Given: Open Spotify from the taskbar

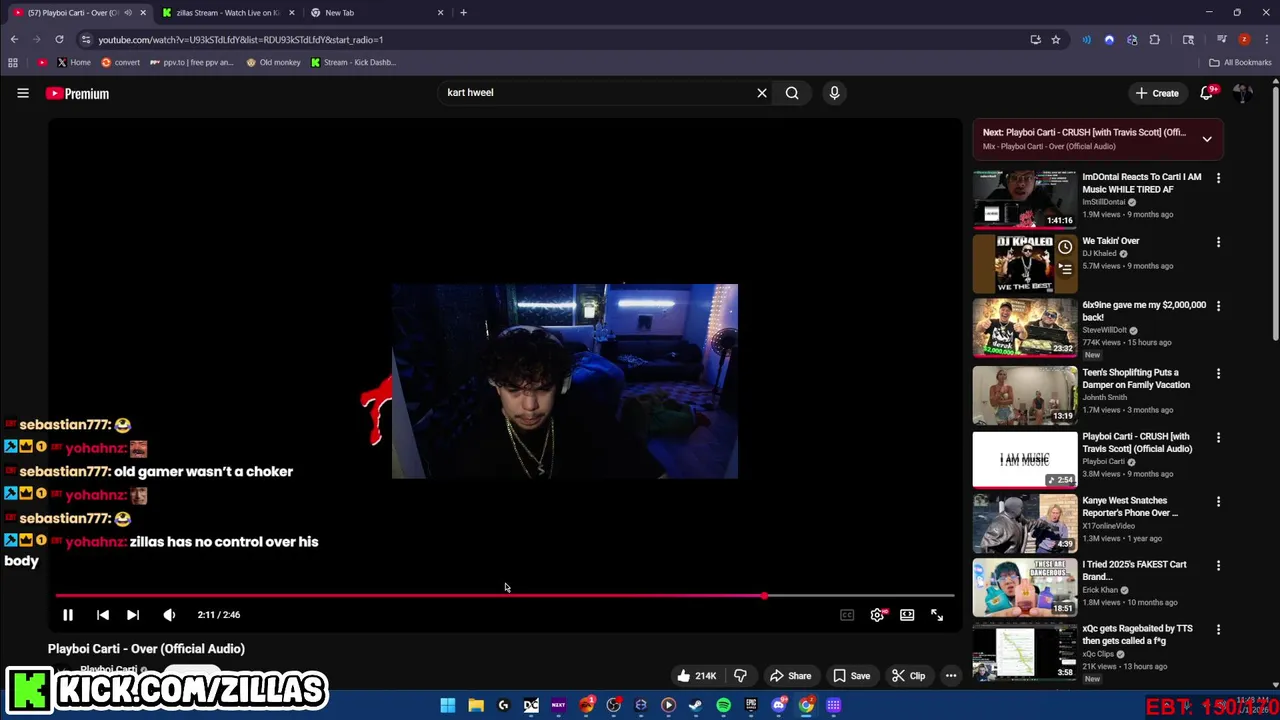Looking at the screenshot, I should point(723,705).
